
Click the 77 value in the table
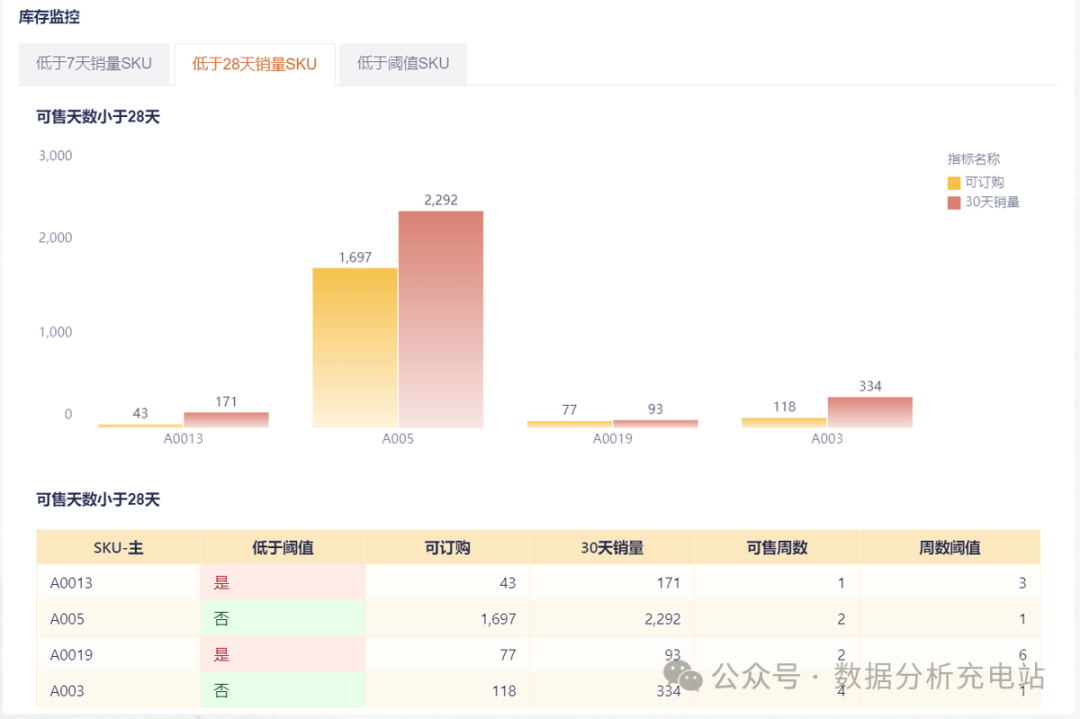point(508,655)
